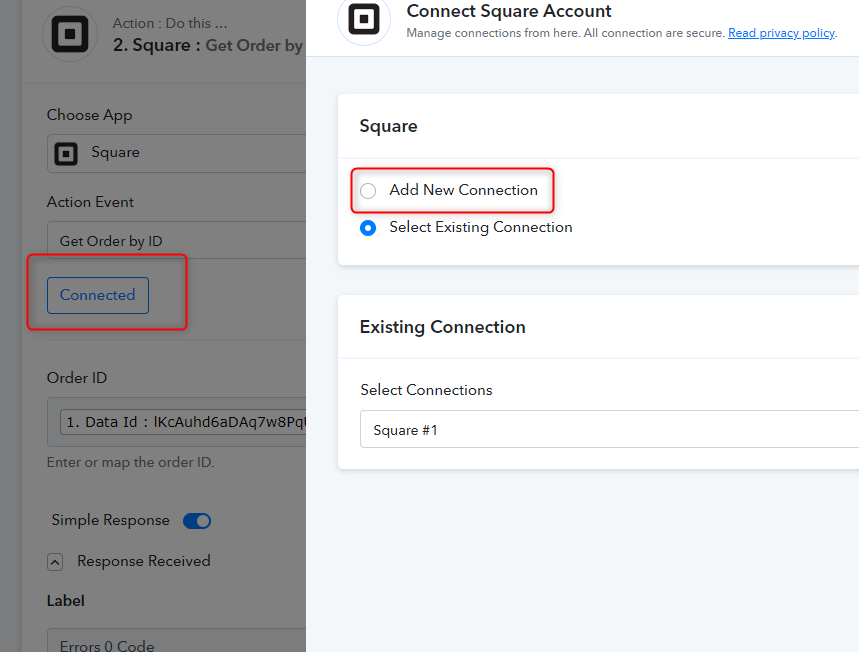The height and width of the screenshot is (652, 859).
Task: Click the chevron icon beside Response Received
Action: 56,562
